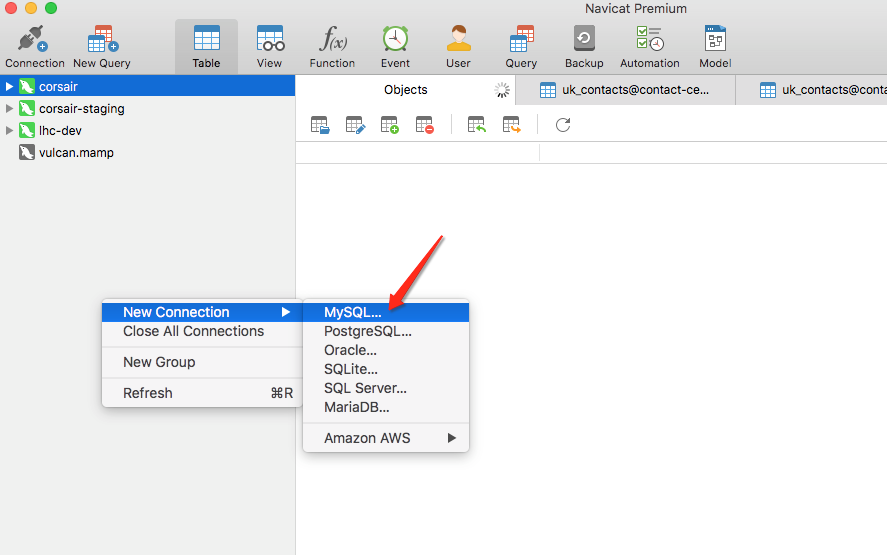Click the lhc-dev connection icon
The height and width of the screenshot is (555, 887).
tap(27, 131)
